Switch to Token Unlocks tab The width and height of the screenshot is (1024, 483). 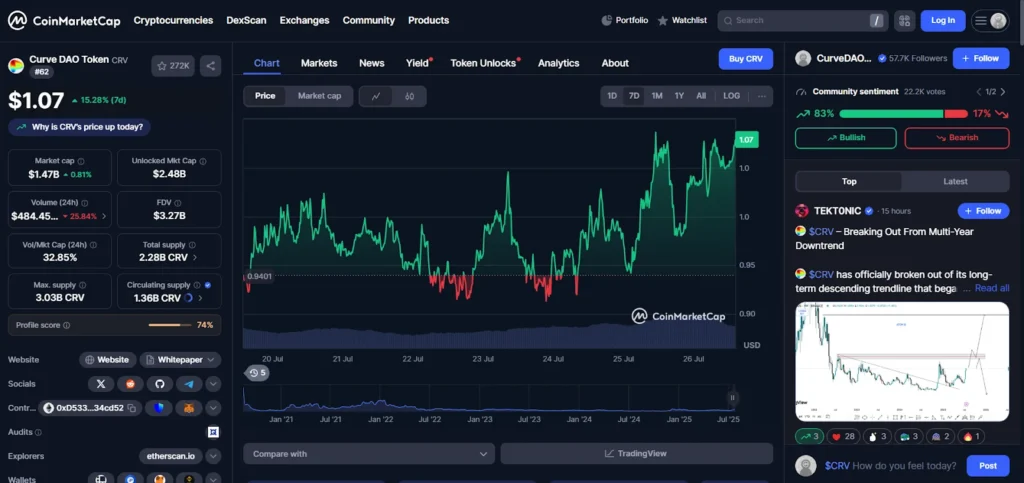(483, 63)
